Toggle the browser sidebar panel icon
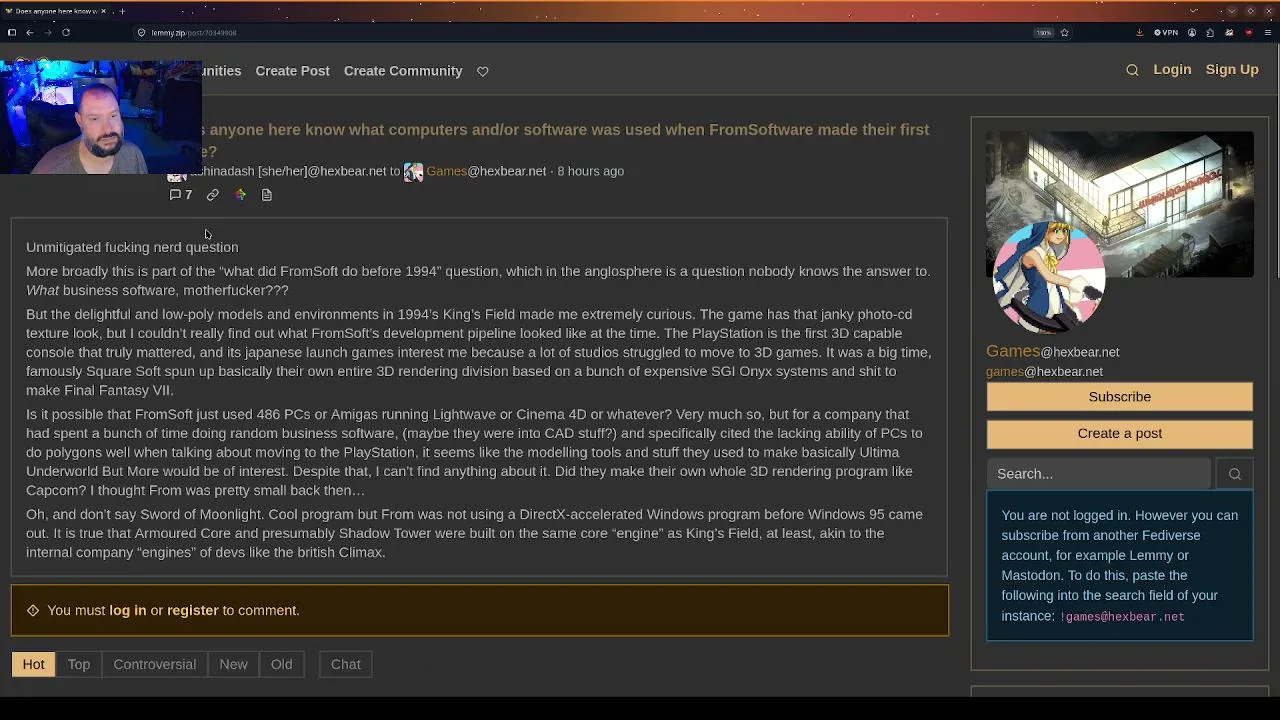1280x720 pixels. pos(12,32)
